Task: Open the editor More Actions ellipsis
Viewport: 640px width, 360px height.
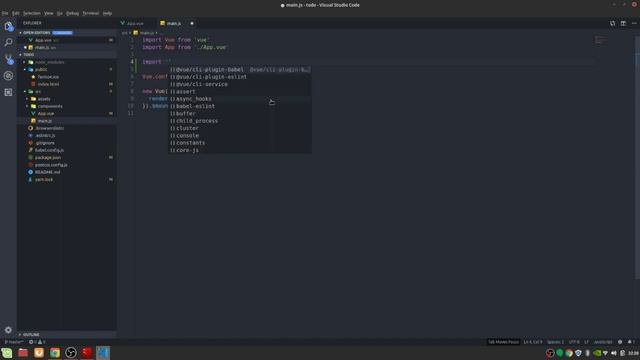Action: pos(634,23)
